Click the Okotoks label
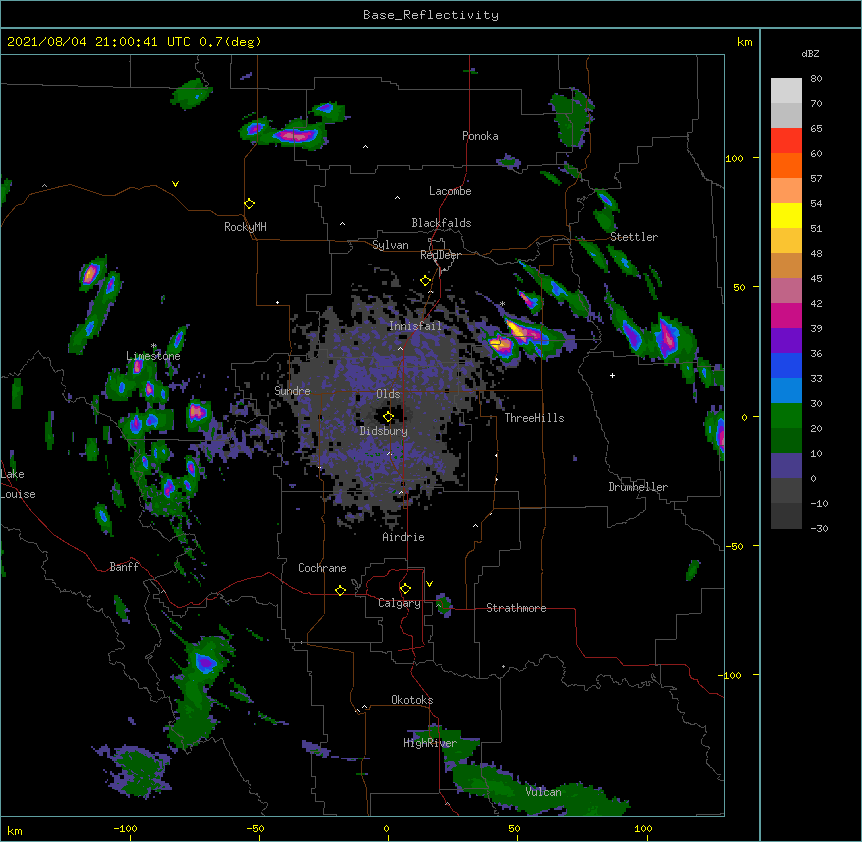Image resolution: width=862 pixels, height=842 pixels. click(412, 700)
